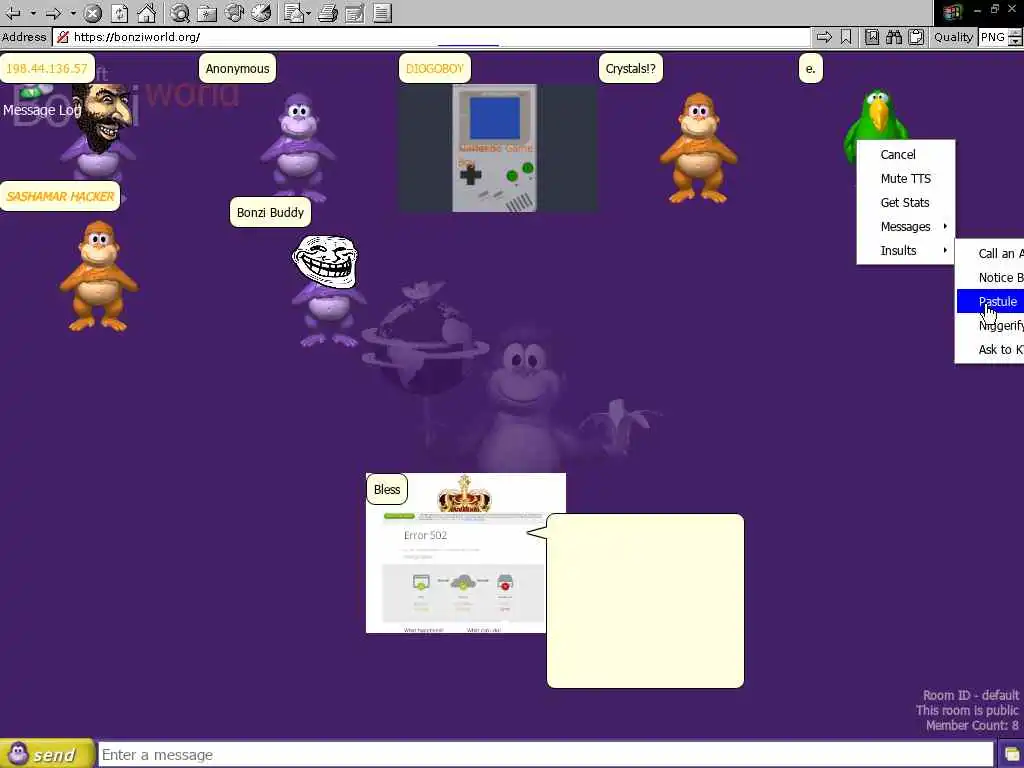Click the binoculars find icon

[x=894, y=37]
